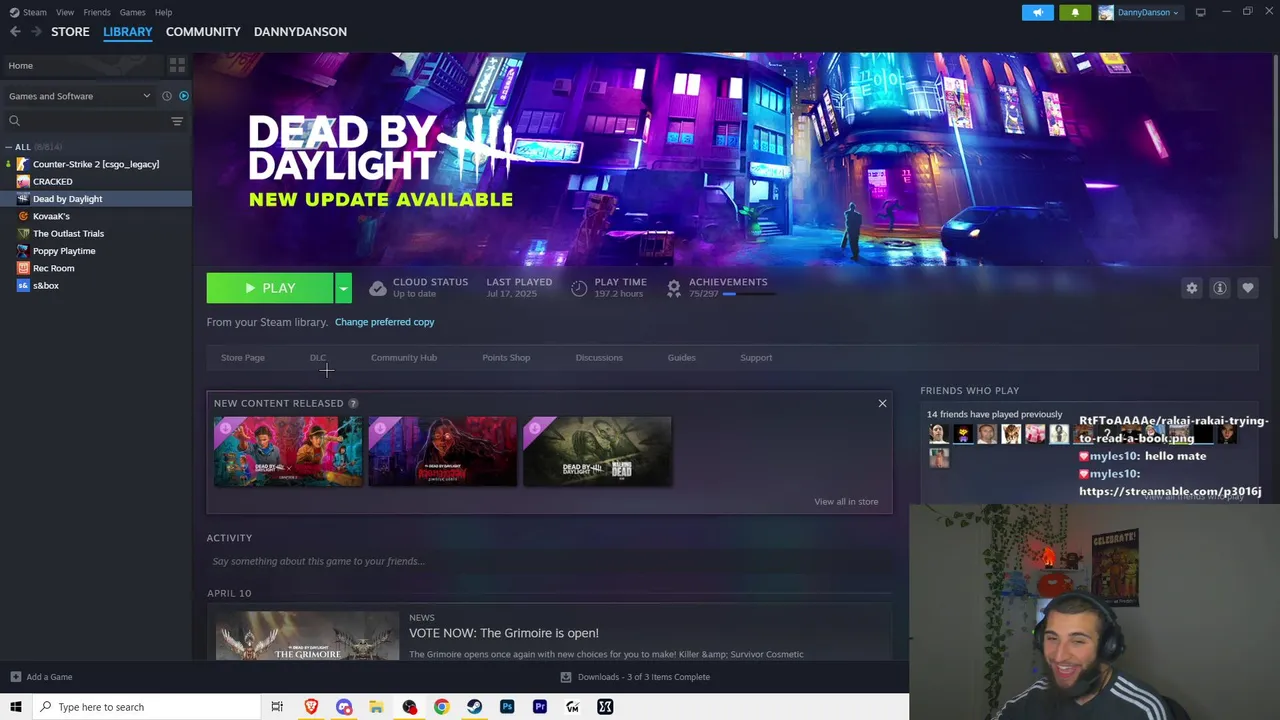Open the Guides link
The width and height of the screenshot is (1280, 720).
pos(681,358)
